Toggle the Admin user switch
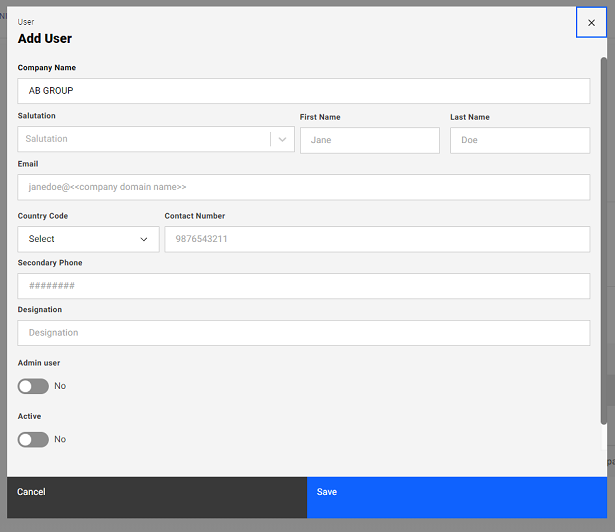 33,386
